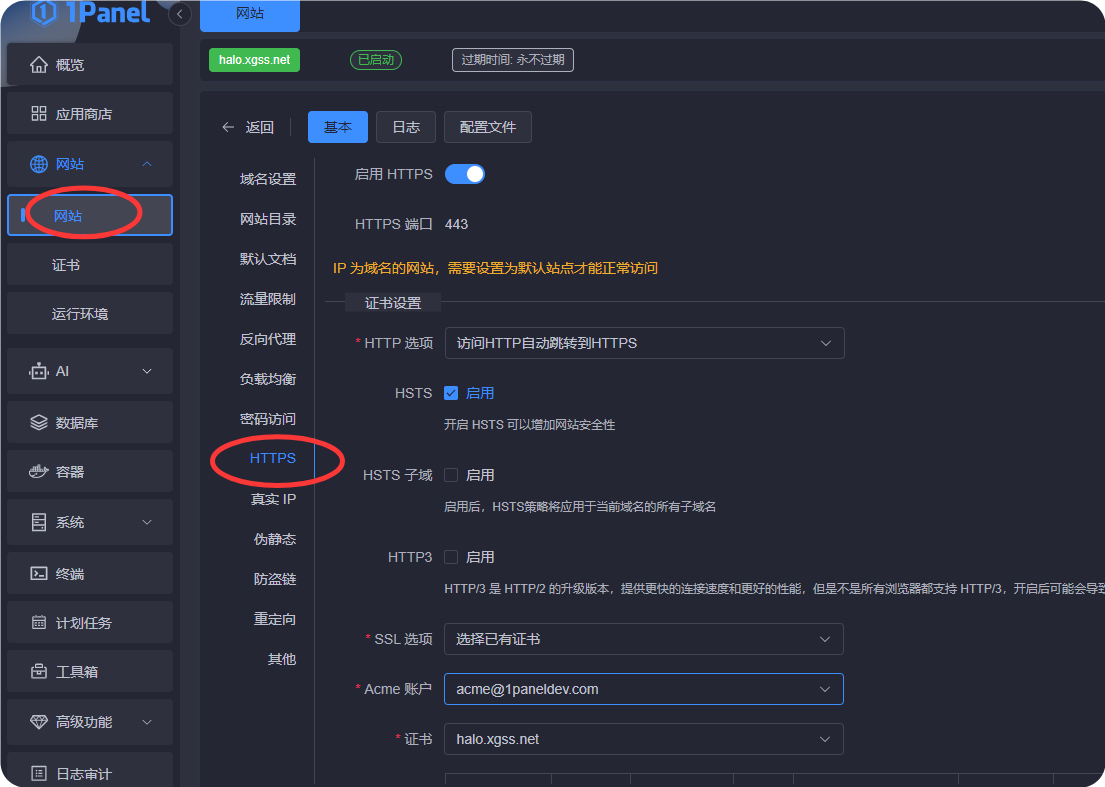The image size is (1105, 787).
Task: Open 日志审计 log audit
Action: 89,770
